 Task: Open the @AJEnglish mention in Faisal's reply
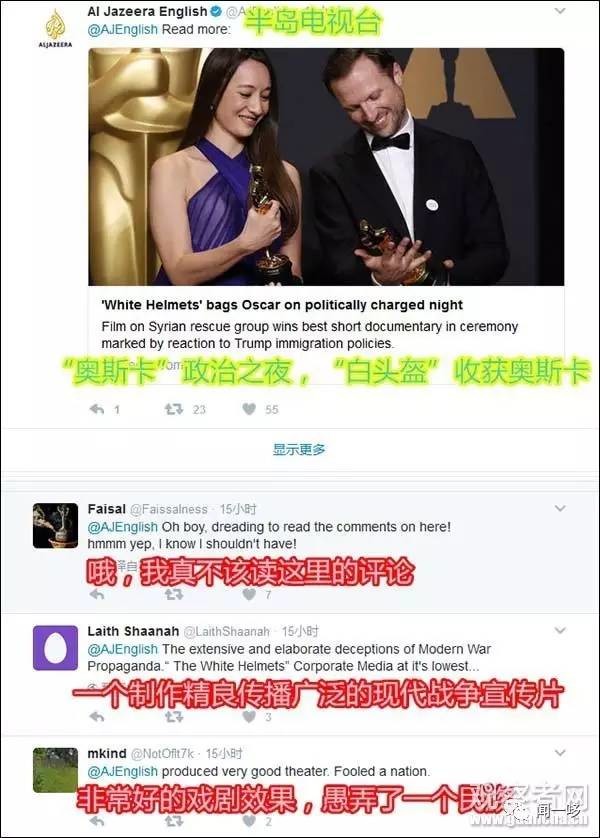(x=122, y=527)
